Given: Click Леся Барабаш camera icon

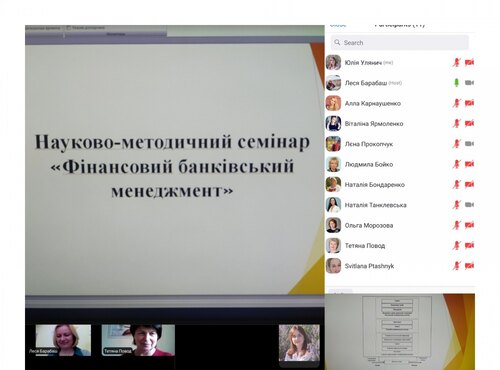Looking at the screenshot, I should point(469,83).
